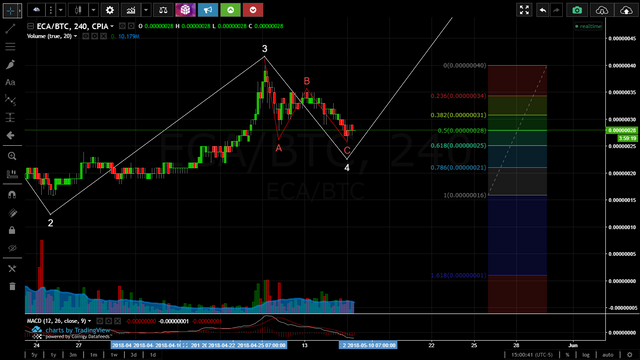Click the blue megaphone alert button
The width and height of the screenshot is (640, 360).
[x=208, y=10]
